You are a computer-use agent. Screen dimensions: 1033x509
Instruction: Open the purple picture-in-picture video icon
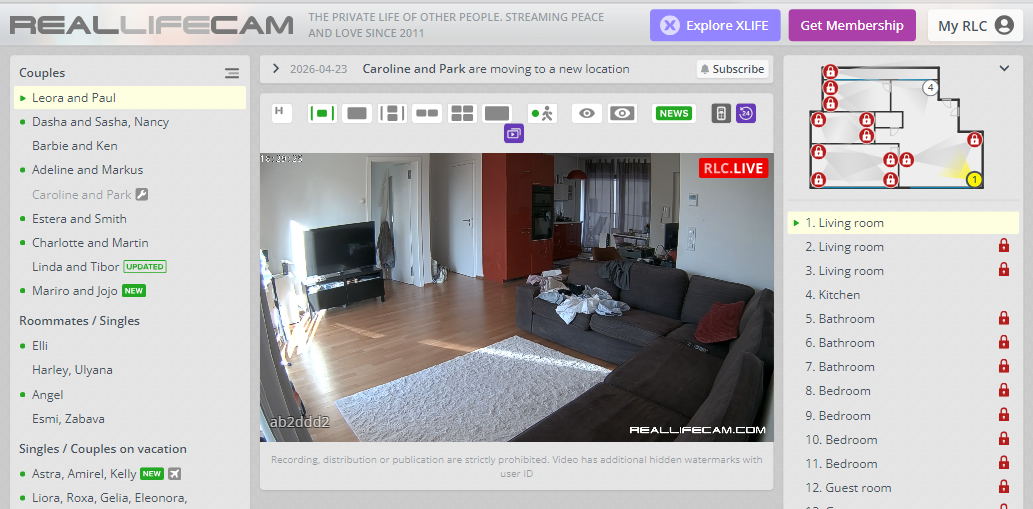pyautogui.click(x=514, y=134)
